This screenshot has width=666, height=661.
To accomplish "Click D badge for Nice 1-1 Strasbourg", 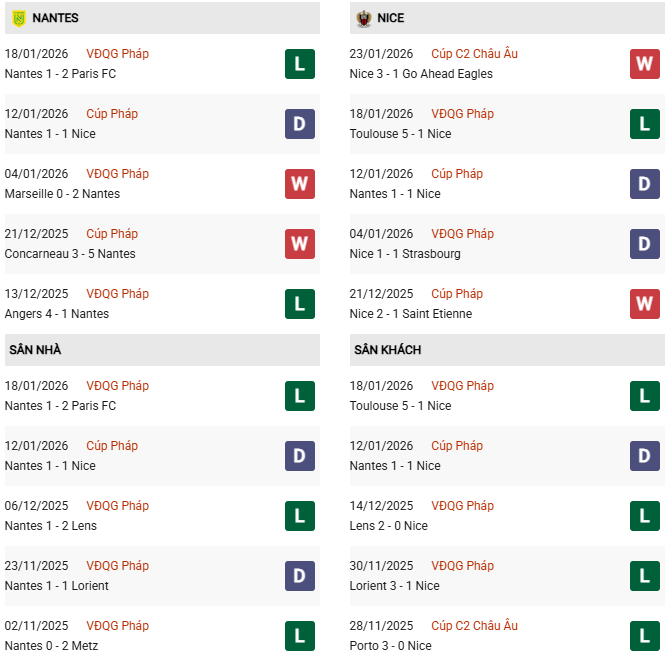I will click(645, 244).
